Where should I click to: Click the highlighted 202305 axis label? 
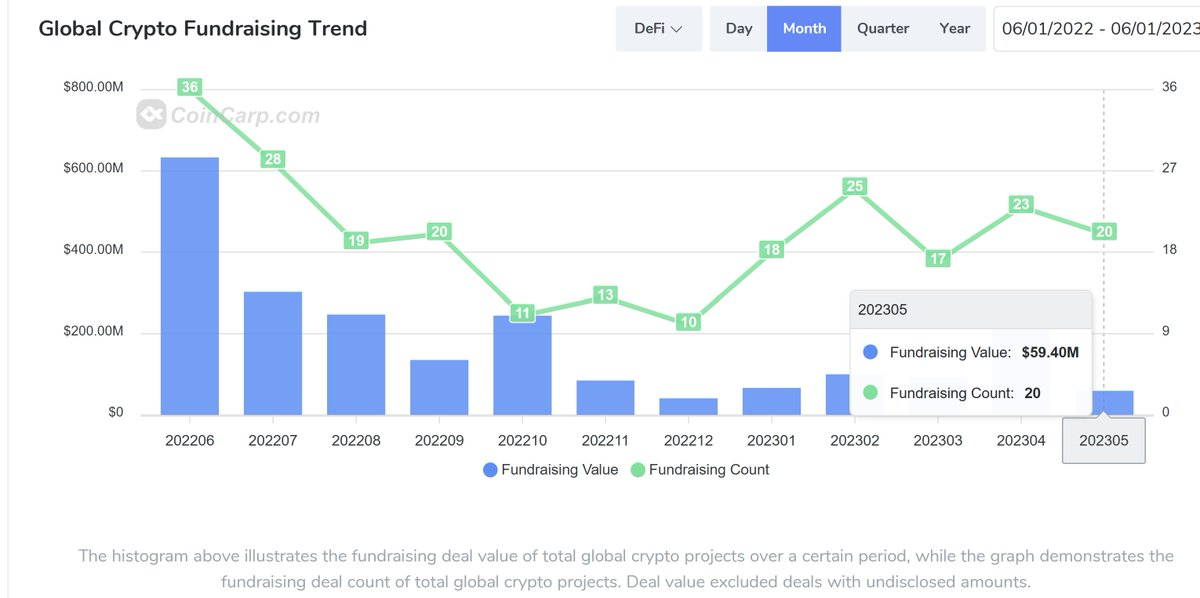point(1103,439)
